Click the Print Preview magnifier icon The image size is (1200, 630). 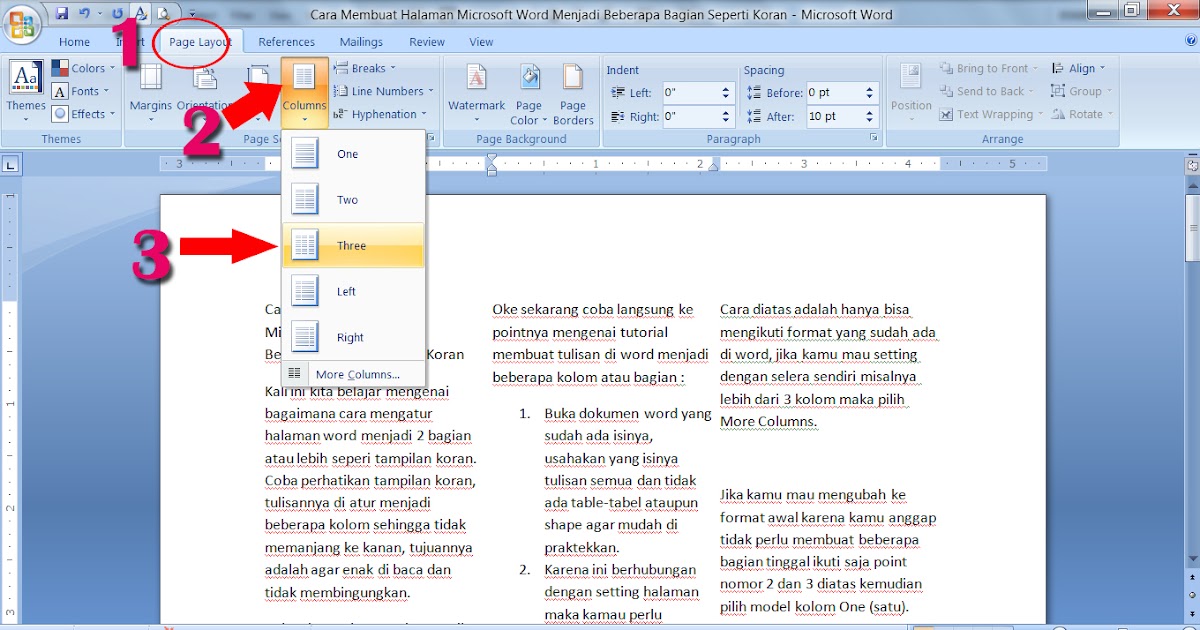coord(162,14)
